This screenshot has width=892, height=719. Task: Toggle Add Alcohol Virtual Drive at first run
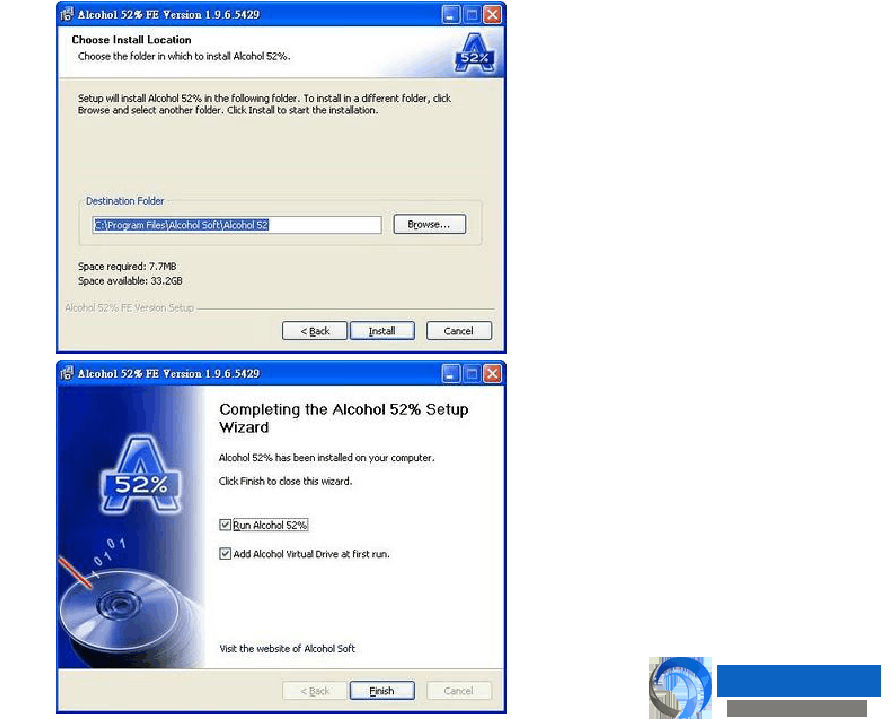225,553
